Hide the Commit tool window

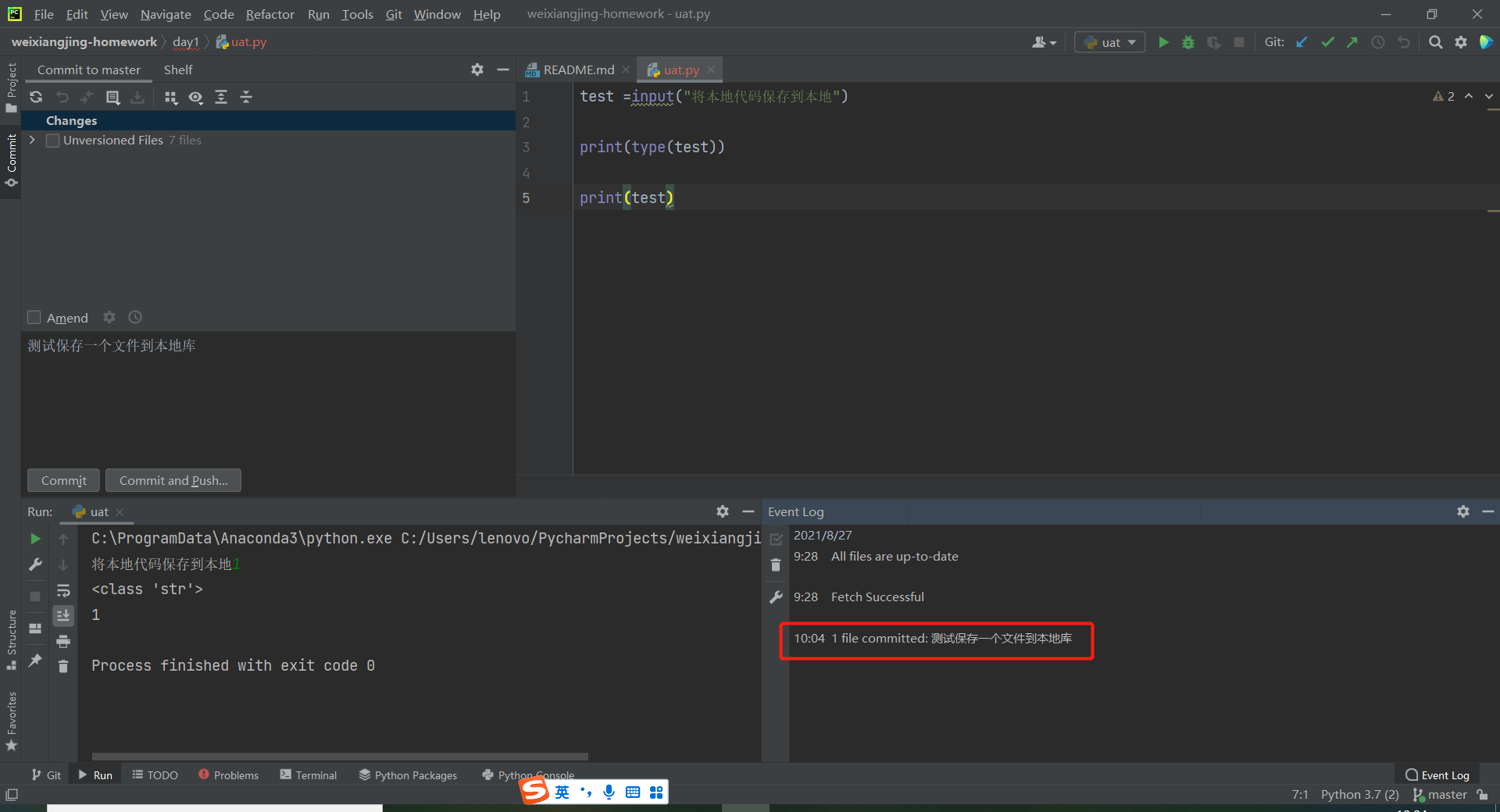(x=502, y=69)
